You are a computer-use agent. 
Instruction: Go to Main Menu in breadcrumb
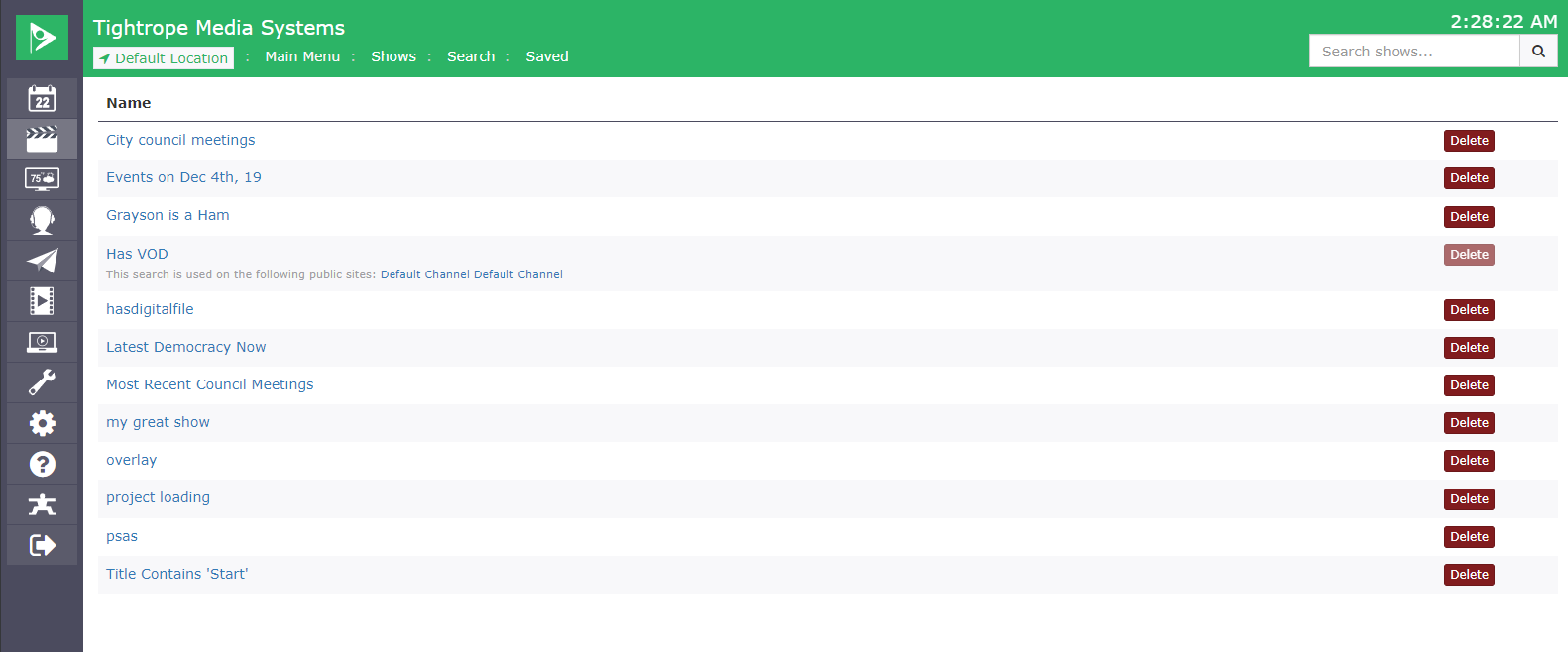[302, 56]
